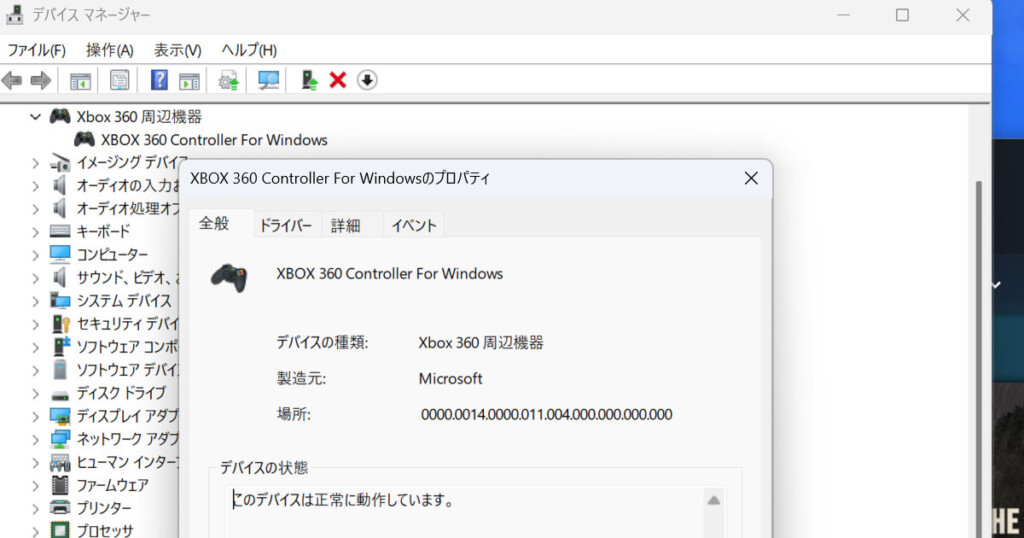Open the 操作(A) menu

109,50
